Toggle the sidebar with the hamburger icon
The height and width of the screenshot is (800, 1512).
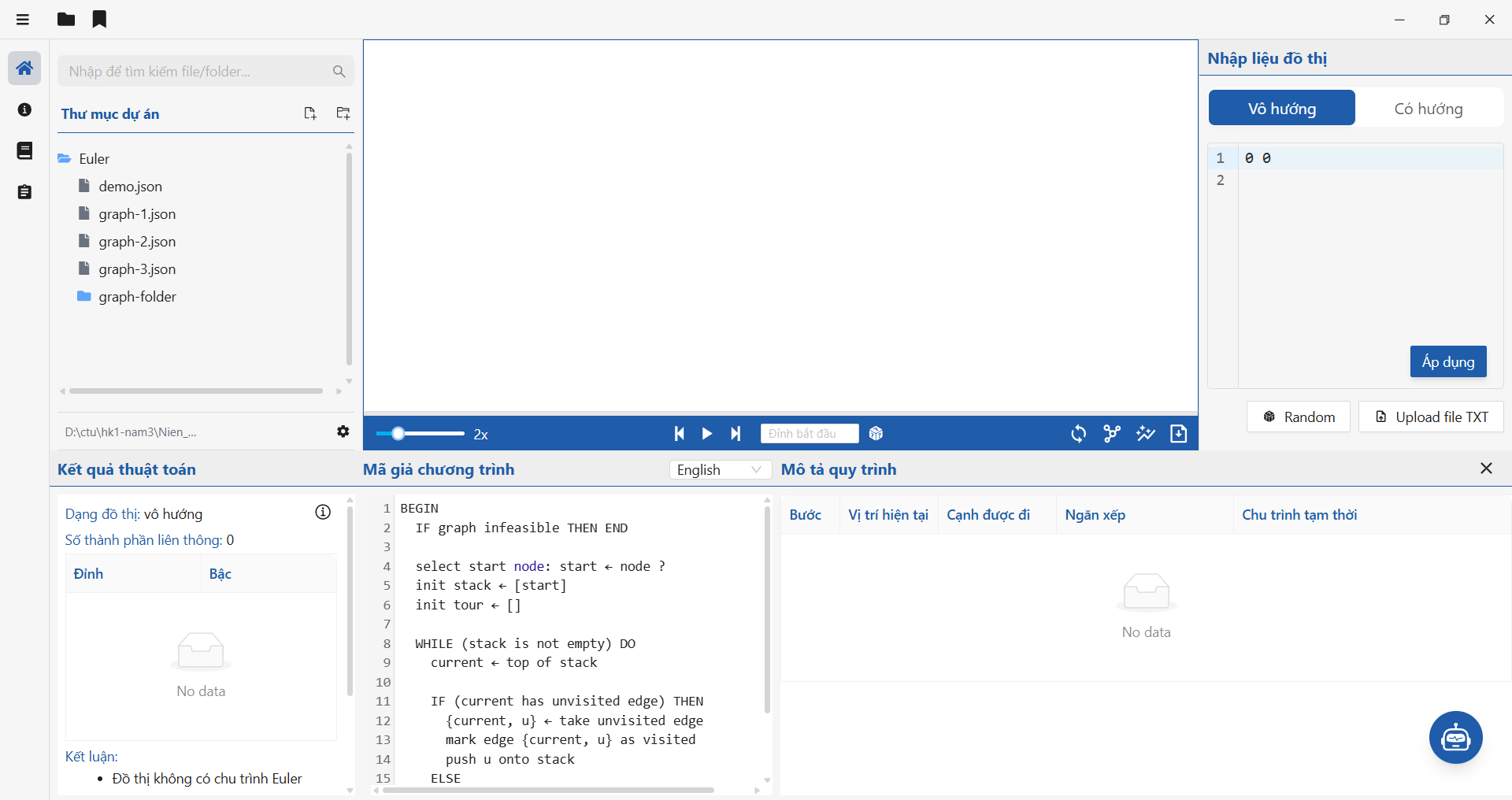(22, 19)
